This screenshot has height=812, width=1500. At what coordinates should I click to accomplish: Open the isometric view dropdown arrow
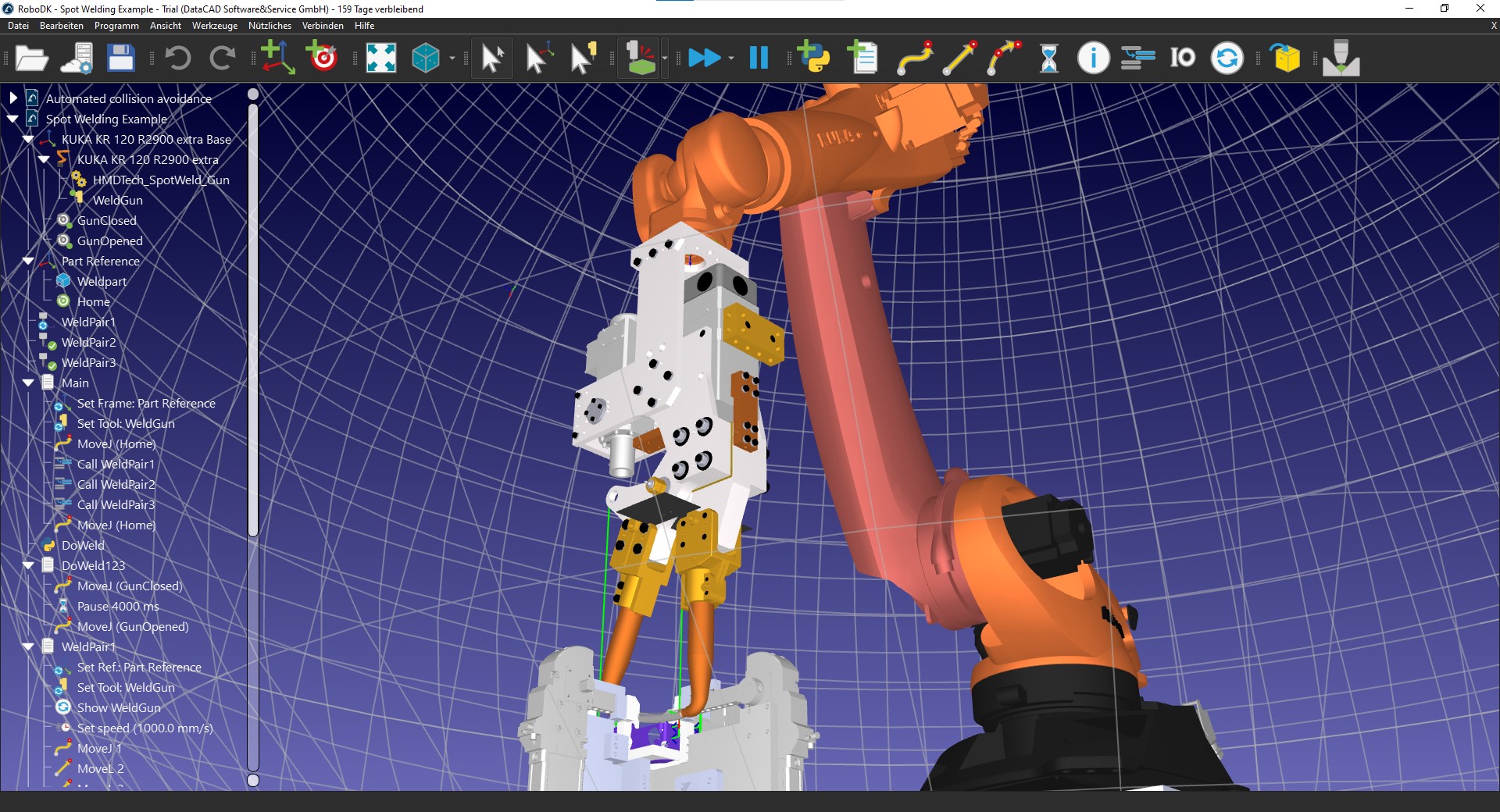pyautogui.click(x=452, y=59)
